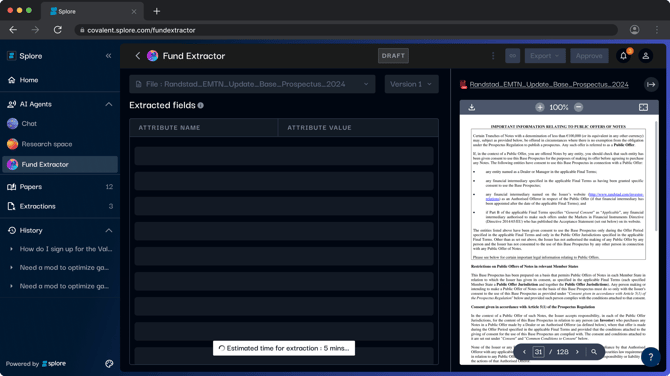Click ATTRIBUTE NAME column header

click(169, 128)
